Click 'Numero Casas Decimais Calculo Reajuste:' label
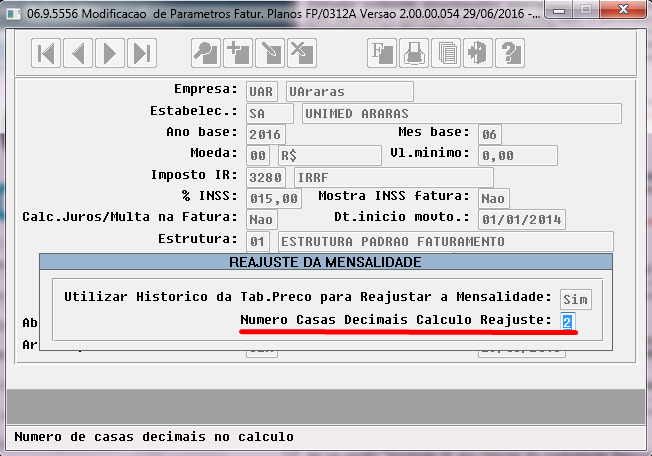The width and height of the screenshot is (652, 456). [x=396, y=320]
